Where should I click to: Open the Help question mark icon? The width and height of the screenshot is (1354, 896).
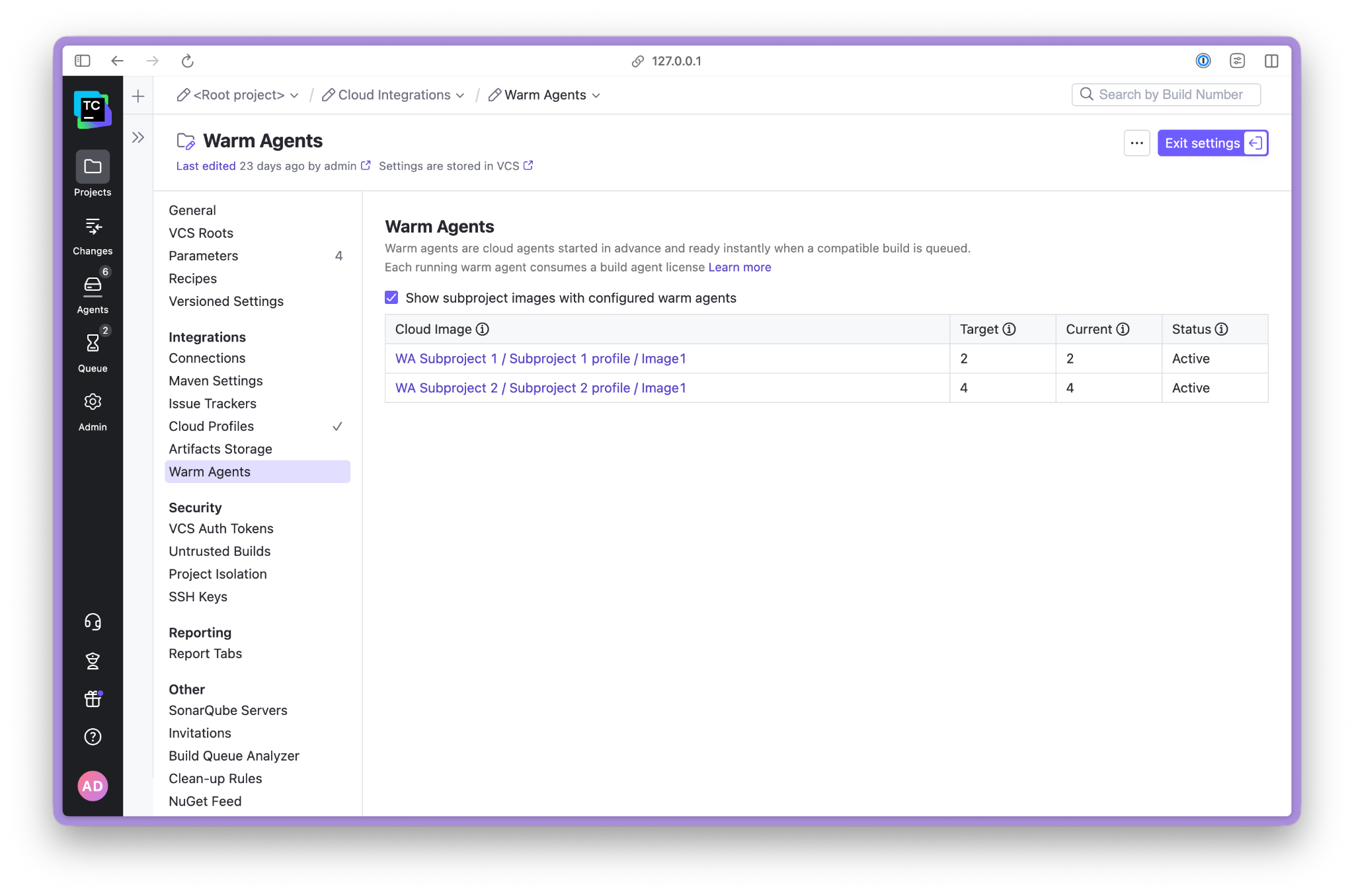93,737
